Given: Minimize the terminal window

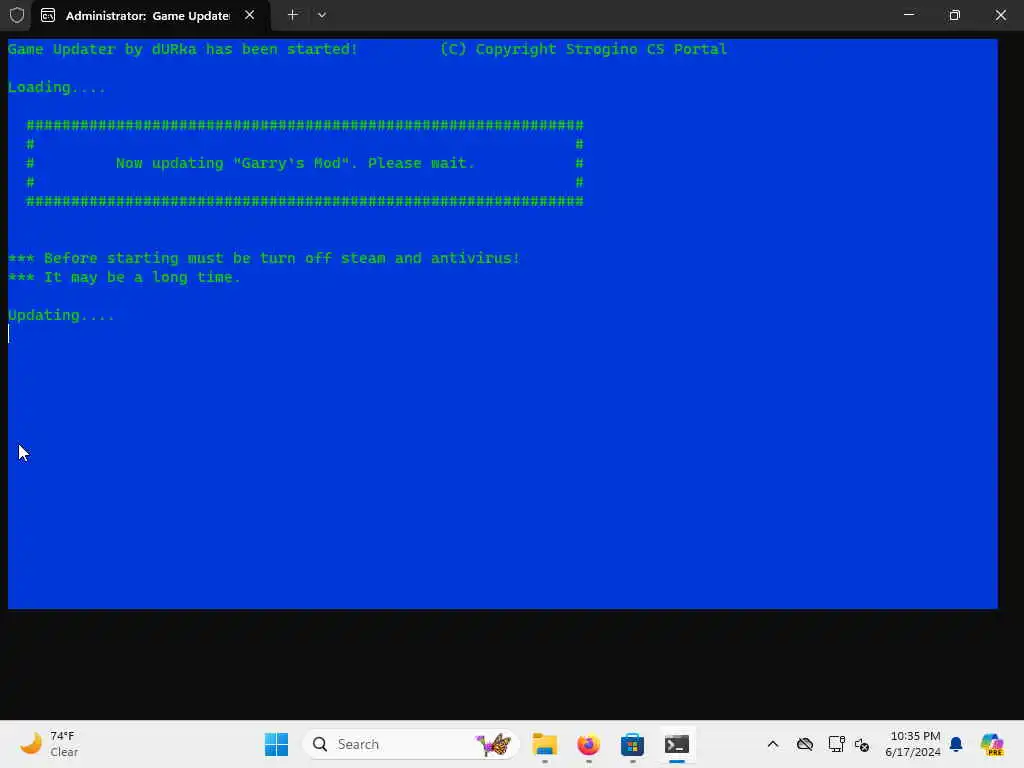Looking at the screenshot, I should tap(908, 15).
